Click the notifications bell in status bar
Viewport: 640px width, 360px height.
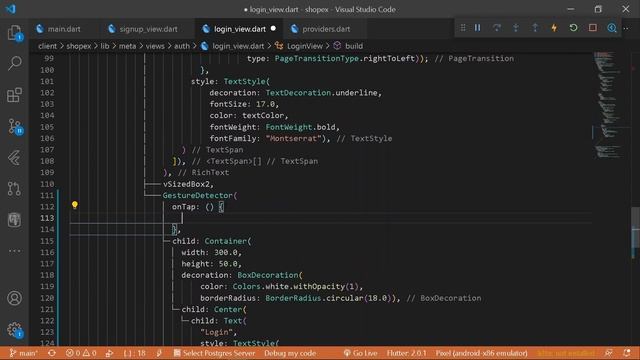628,353
